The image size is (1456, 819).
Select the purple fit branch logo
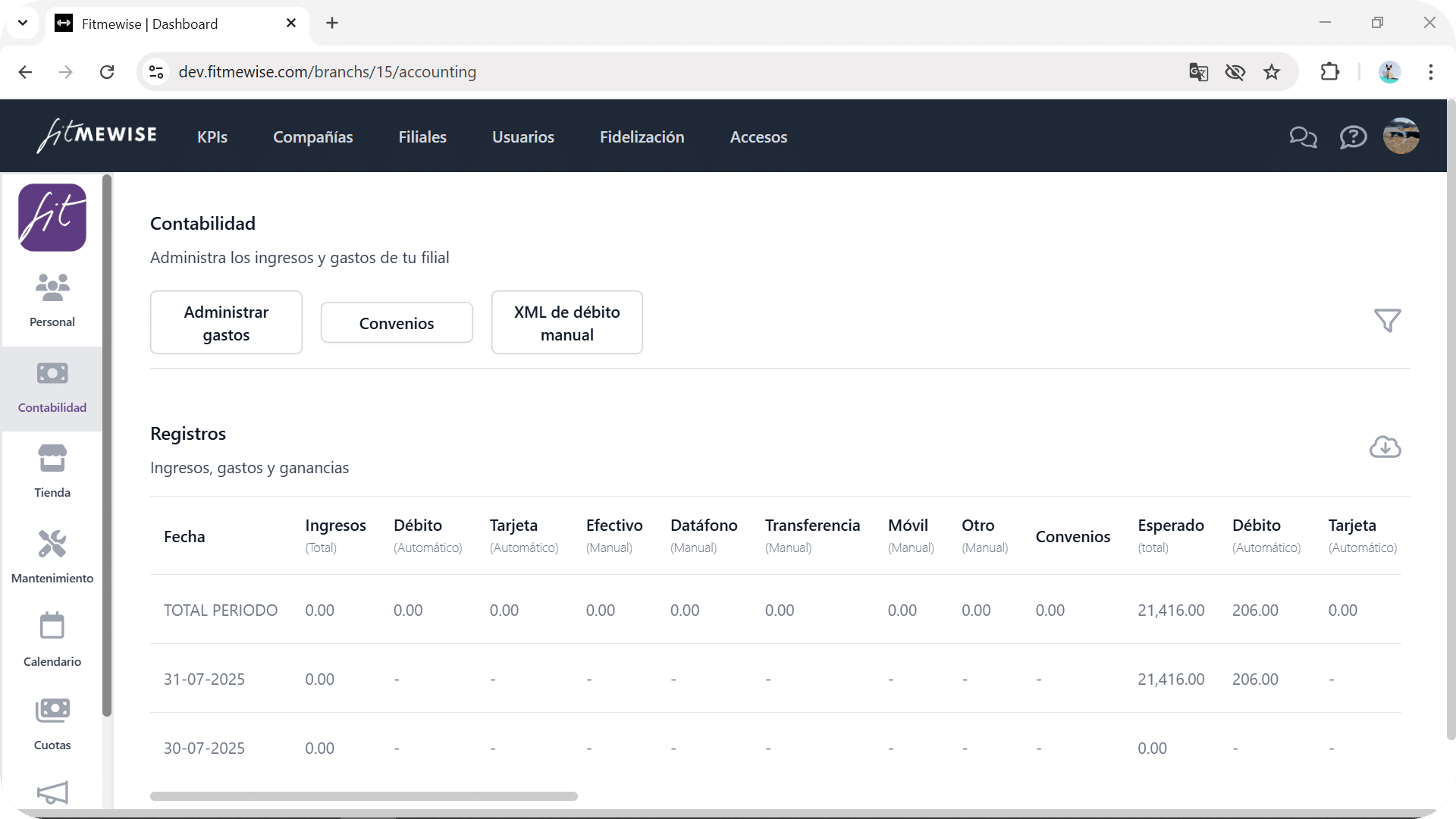[x=52, y=218]
